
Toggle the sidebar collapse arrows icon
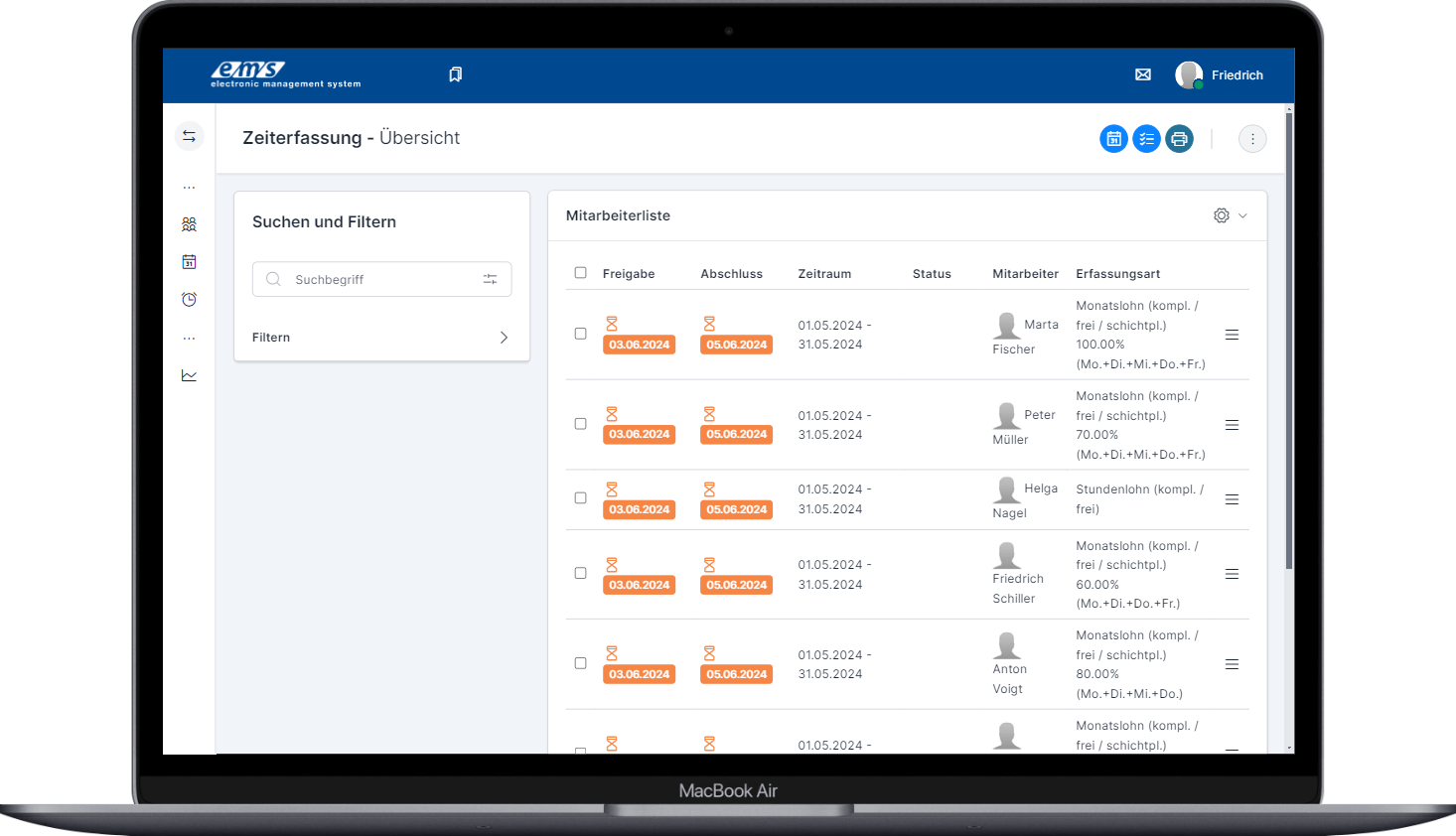click(x=189, y=136)
